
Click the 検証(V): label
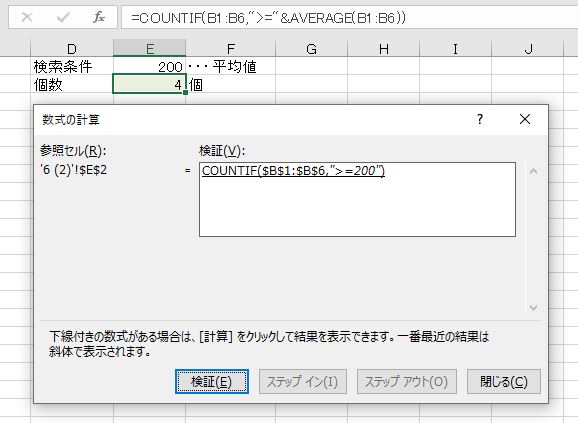[222, 150]
